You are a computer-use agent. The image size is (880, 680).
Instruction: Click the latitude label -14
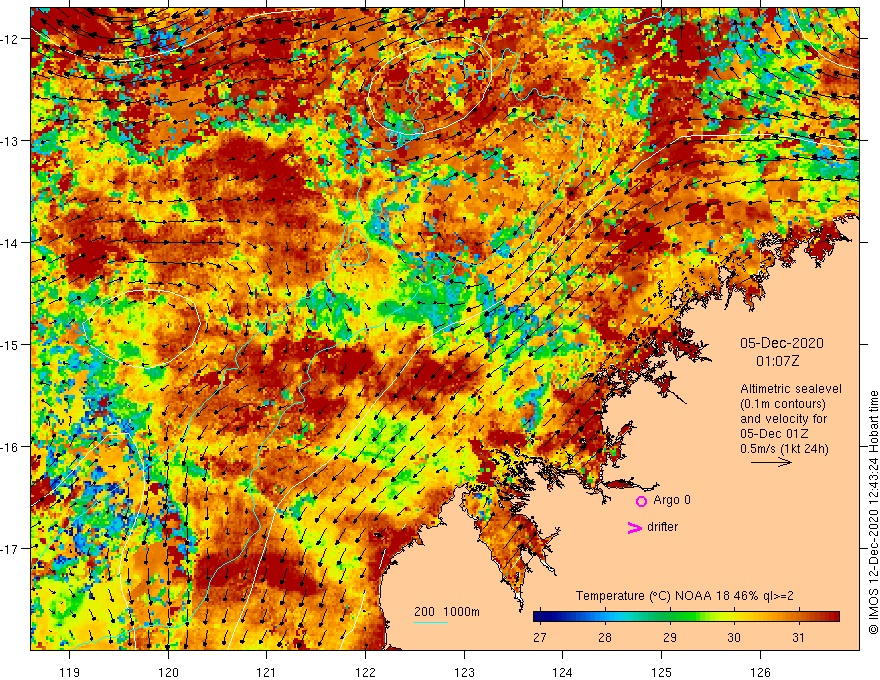[10, 243]
